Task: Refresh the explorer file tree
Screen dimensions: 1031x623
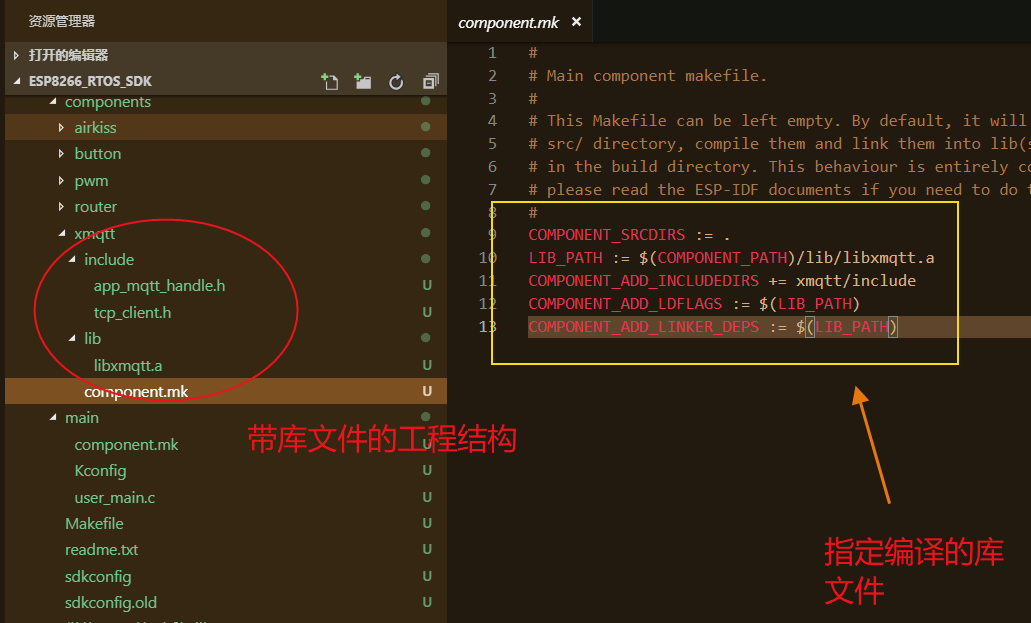Action: (x=396, y=82)
